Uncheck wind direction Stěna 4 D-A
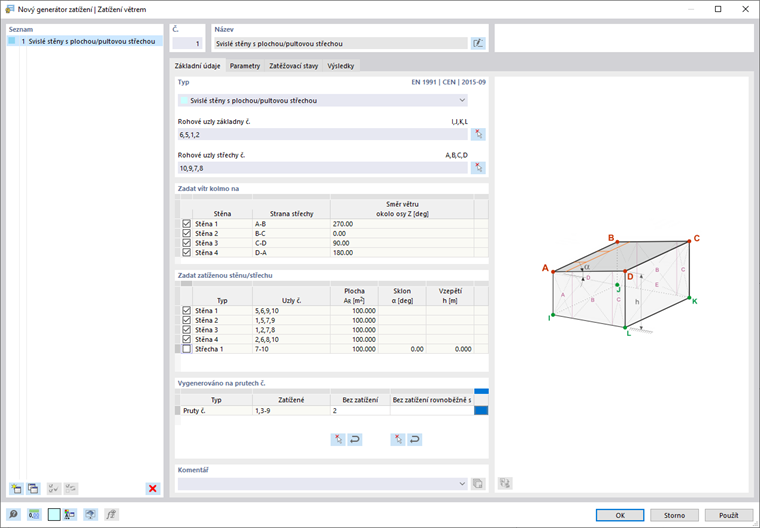 [187, 253]
